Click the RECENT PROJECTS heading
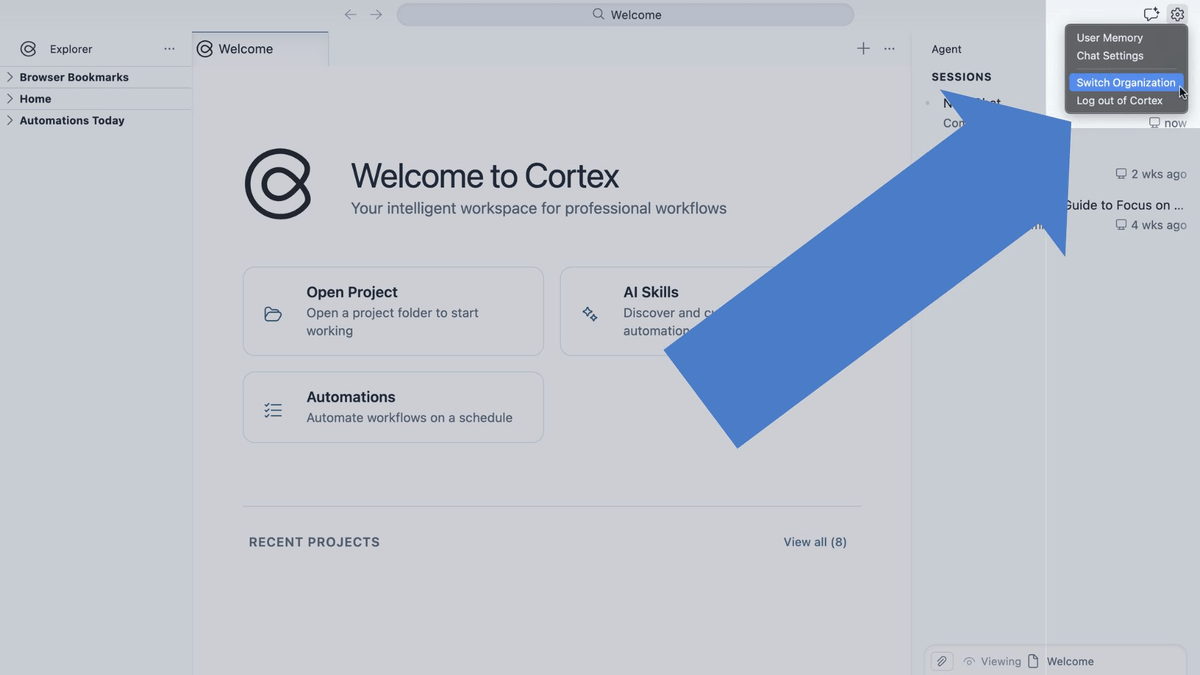Viewport: 1200px width, 675px height. (x=314, y=542)
